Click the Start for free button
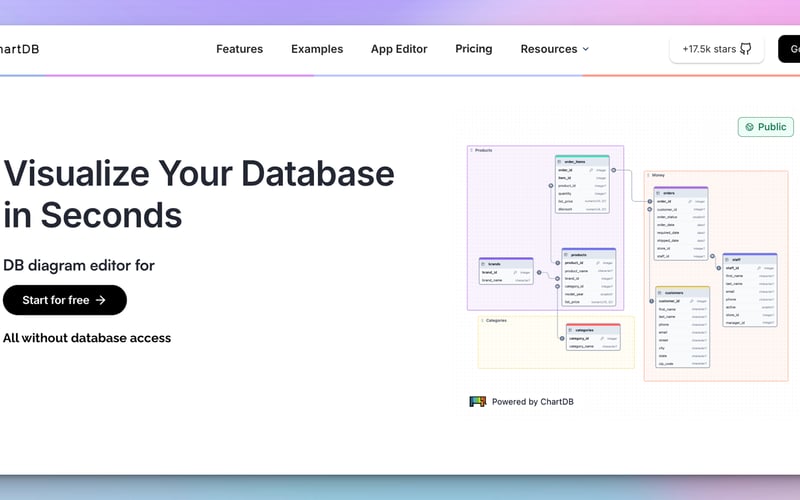Image resolution: width=800 pixels, height=500 pixels. point(65,300)
